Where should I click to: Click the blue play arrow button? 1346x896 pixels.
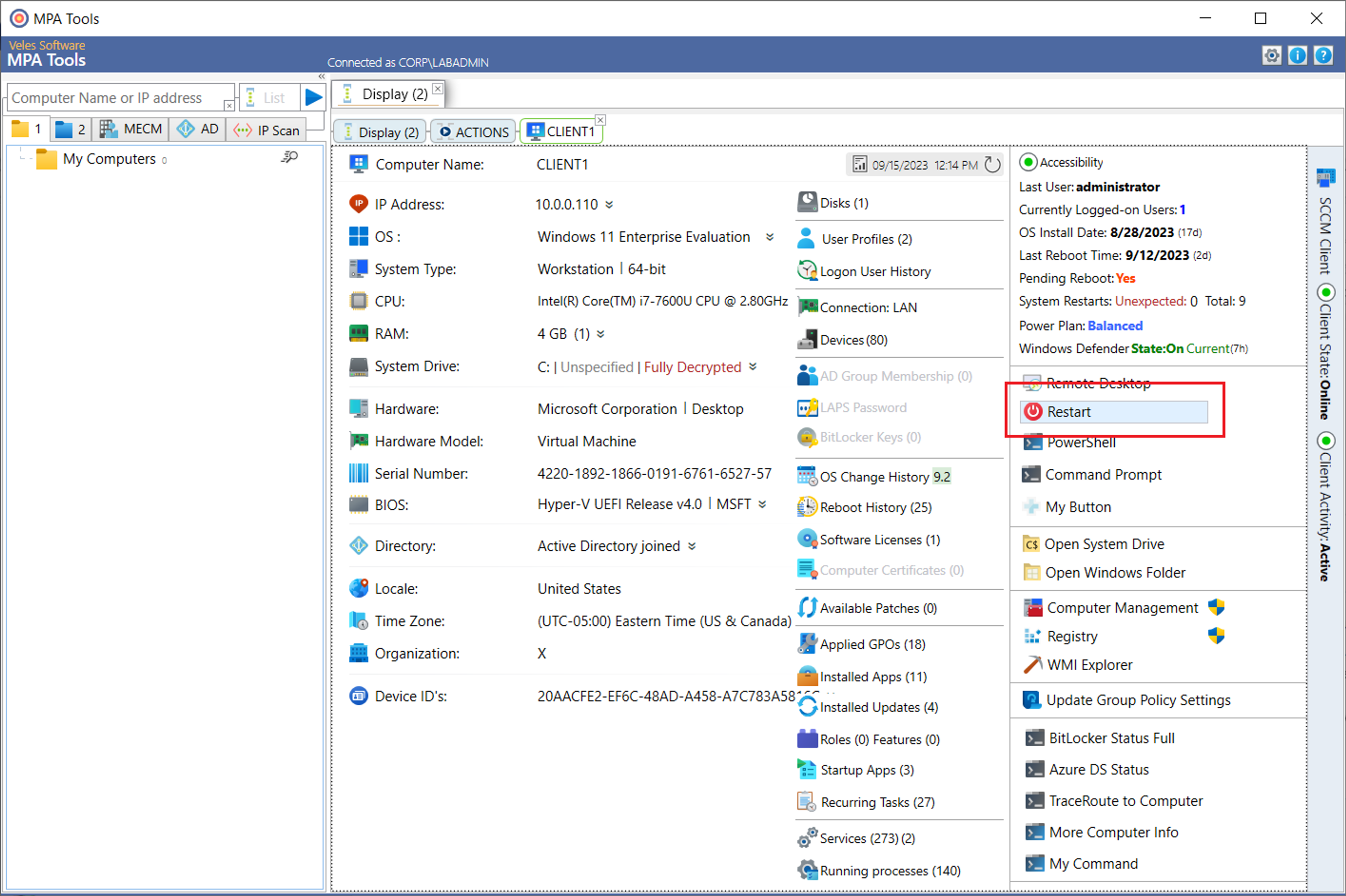coord(313,98)
